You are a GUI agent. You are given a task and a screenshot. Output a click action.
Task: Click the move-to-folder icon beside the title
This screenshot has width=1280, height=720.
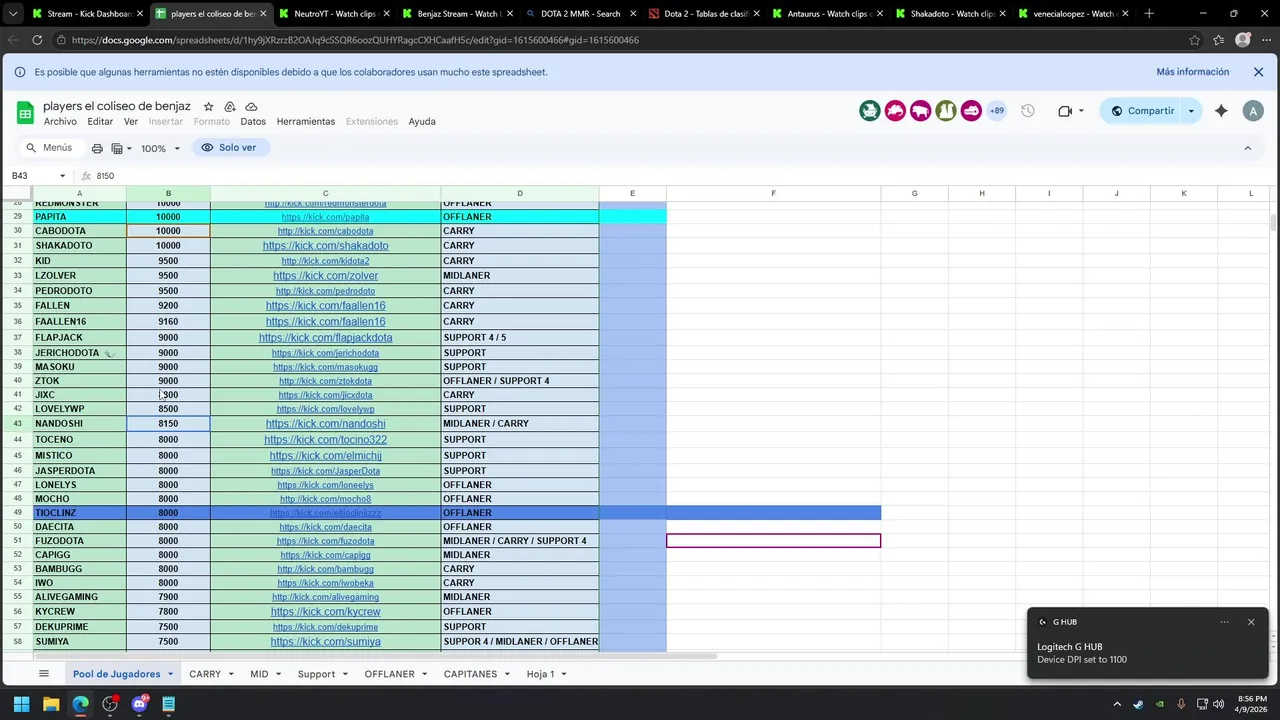click(230, 107)
